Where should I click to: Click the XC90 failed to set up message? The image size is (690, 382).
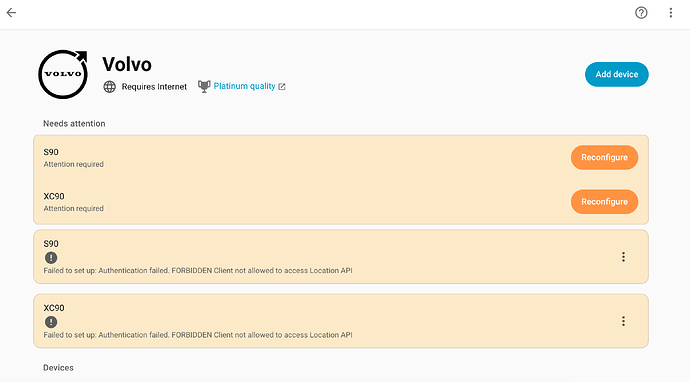click(198, 335)
